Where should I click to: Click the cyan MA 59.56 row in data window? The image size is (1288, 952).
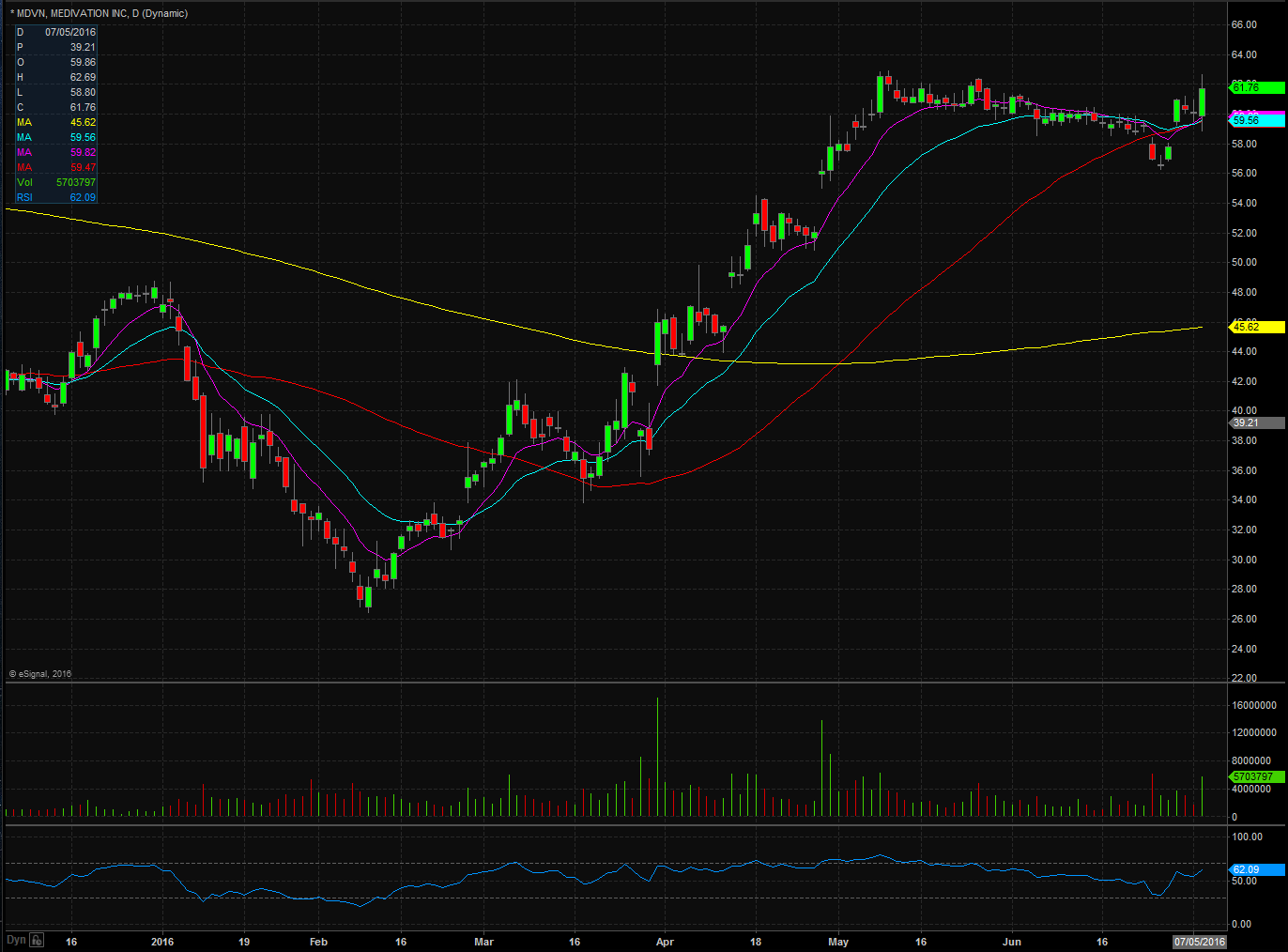click(x=56, y=137)
